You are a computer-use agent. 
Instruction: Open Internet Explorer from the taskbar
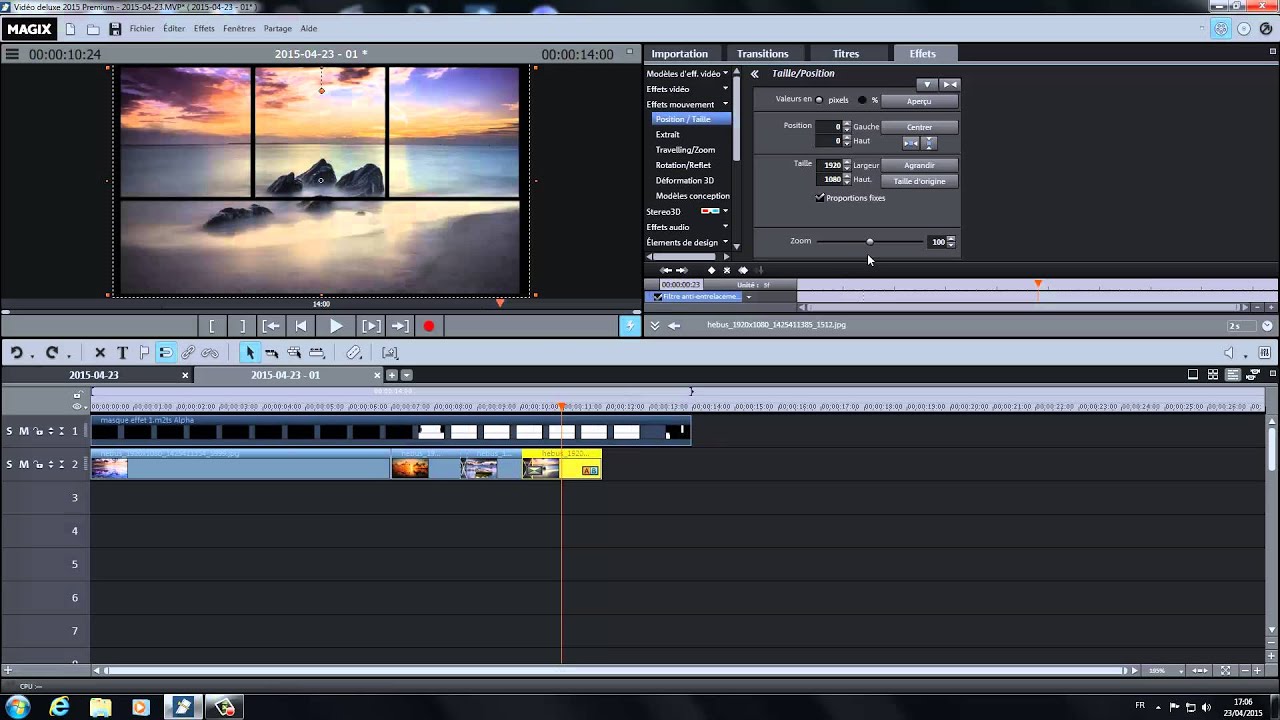59,707
